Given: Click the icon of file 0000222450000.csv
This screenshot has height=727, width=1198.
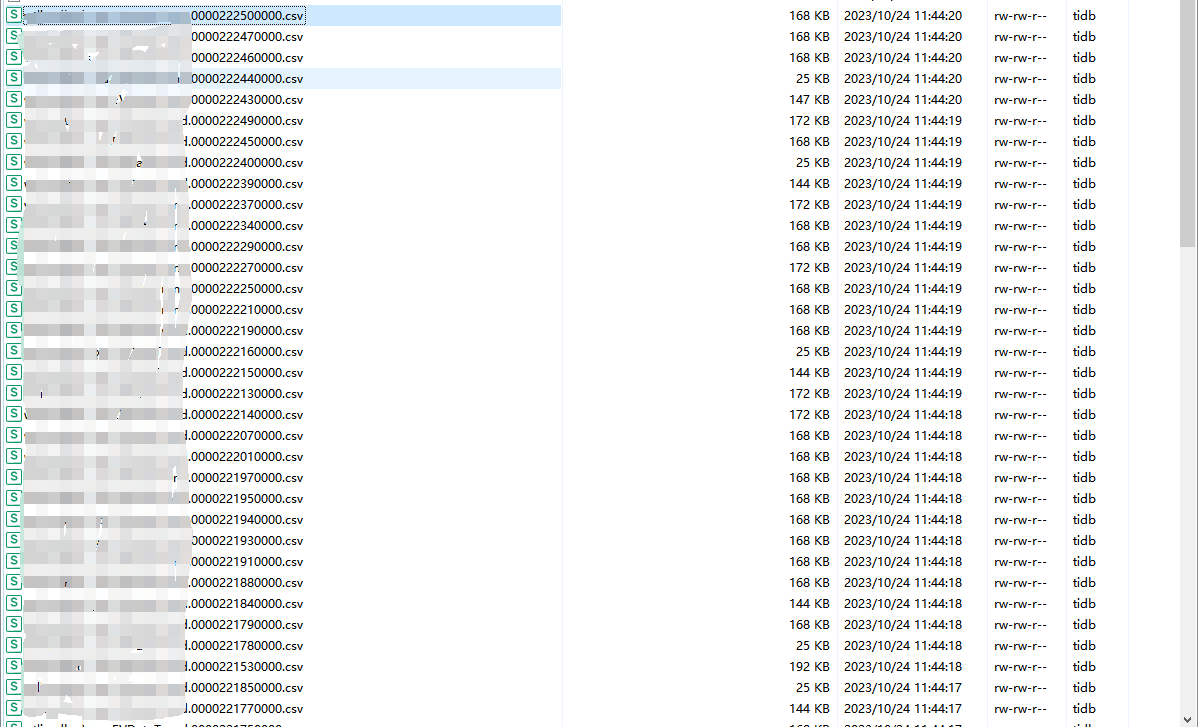Looking at the screenshot, I should (x=14, y=141).
